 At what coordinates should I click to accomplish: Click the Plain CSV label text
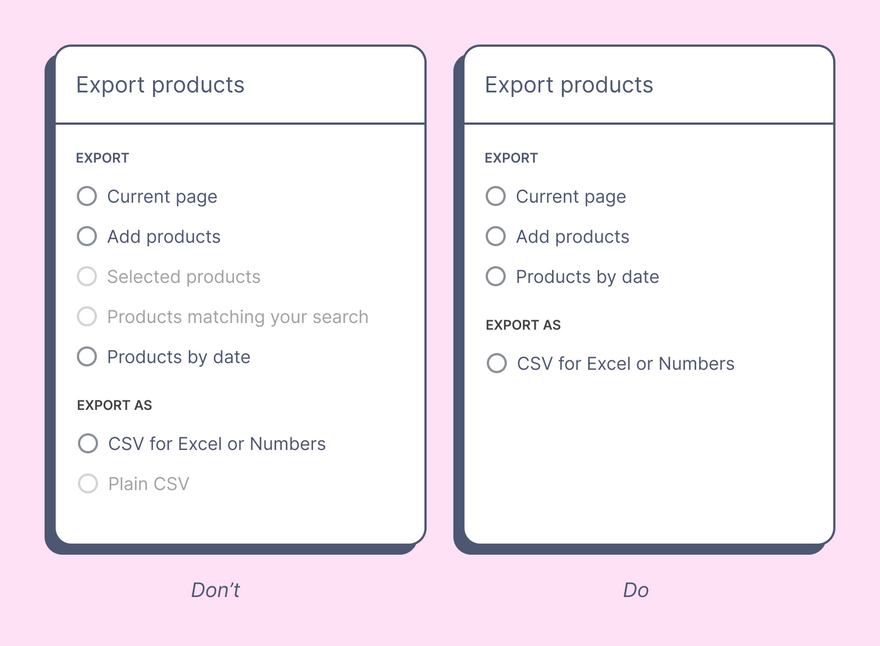click(149, 484)
